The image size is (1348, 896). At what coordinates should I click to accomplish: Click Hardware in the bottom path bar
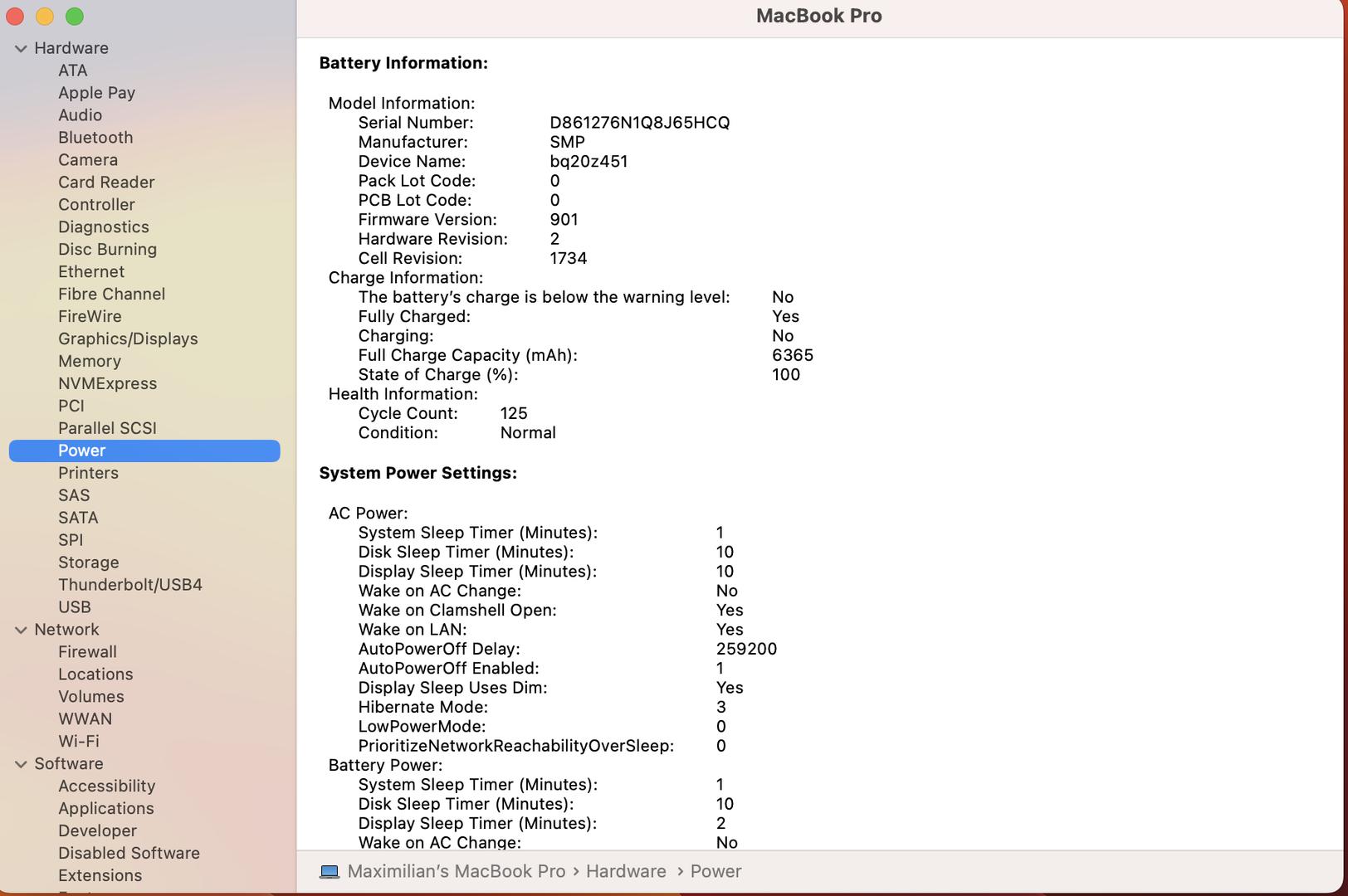pos(626,872)
